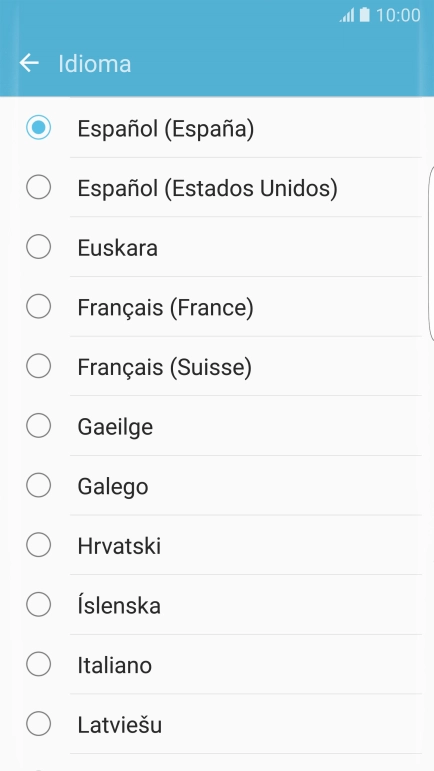Select the Français (France) radio button
Viewport: 434px width, 771px height.
pos(38,306)
